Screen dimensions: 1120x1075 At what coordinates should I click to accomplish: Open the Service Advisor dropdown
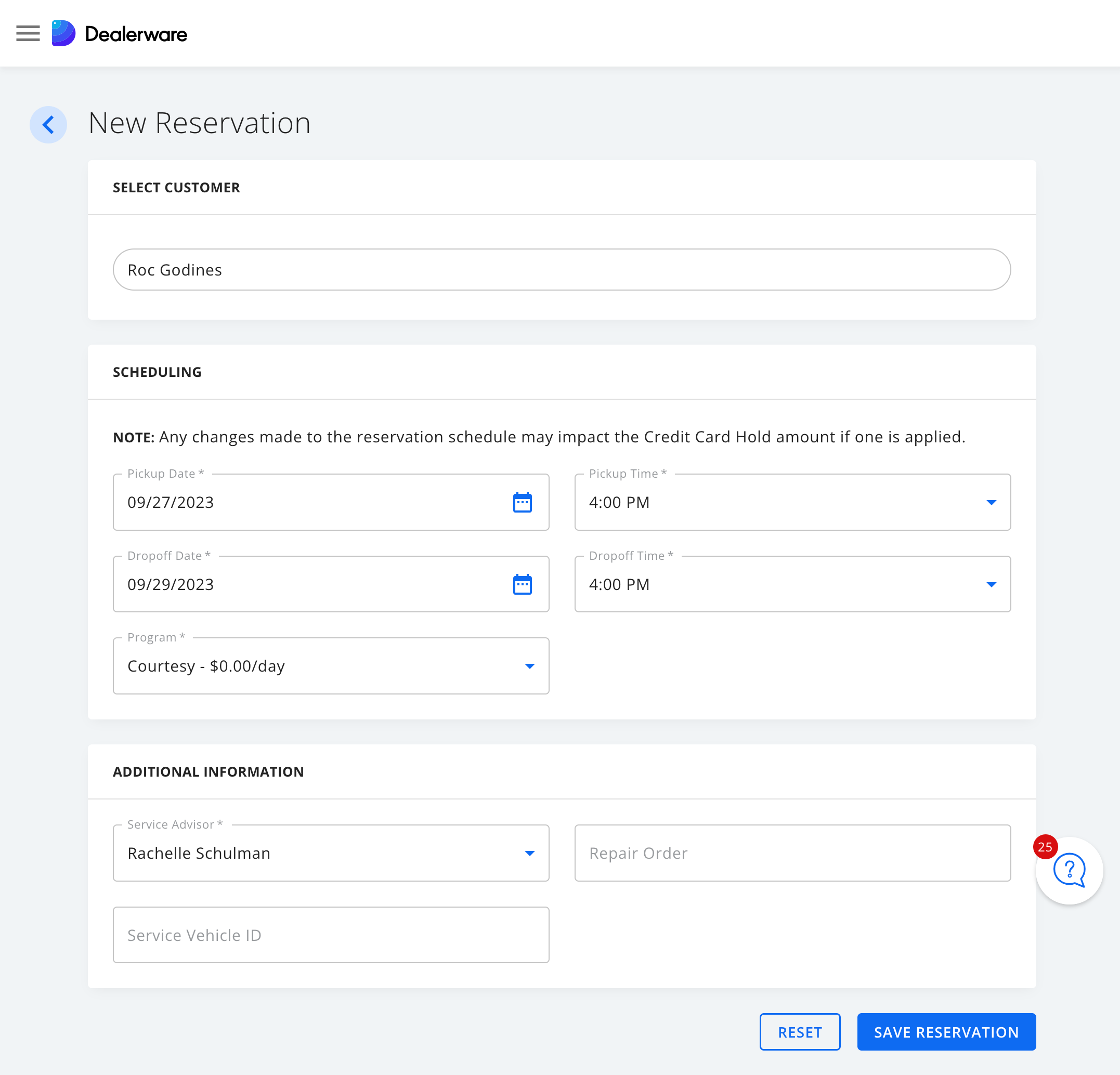(x=331, y=854)
